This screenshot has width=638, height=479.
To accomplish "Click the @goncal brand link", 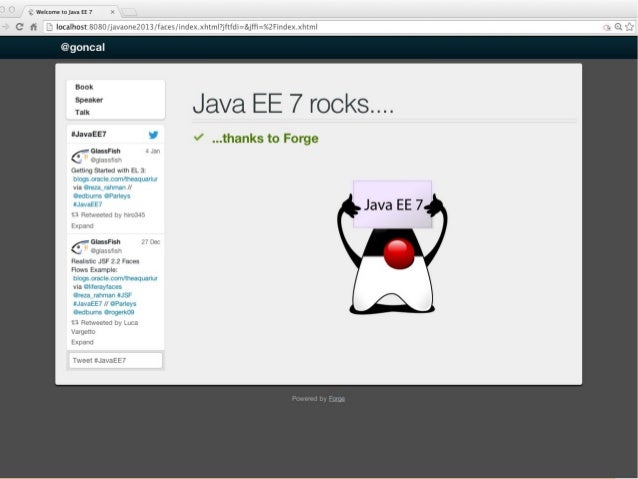I will point(83,47).
